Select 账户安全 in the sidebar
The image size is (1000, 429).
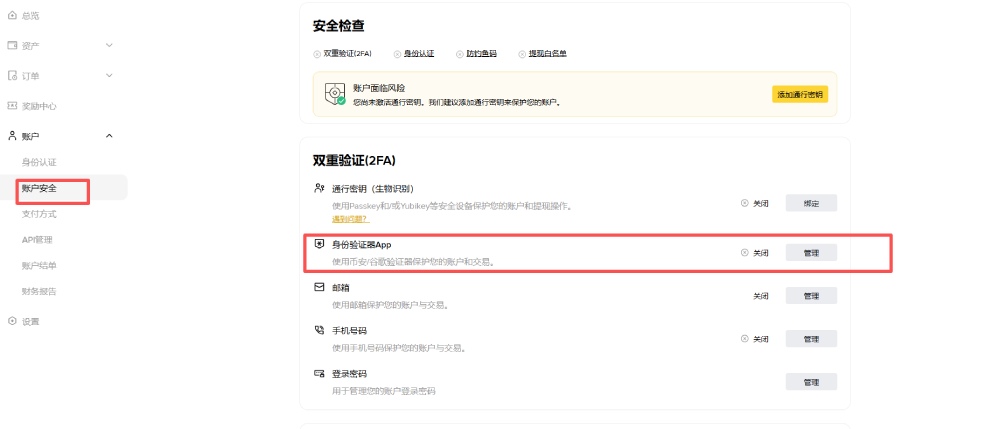39,188
